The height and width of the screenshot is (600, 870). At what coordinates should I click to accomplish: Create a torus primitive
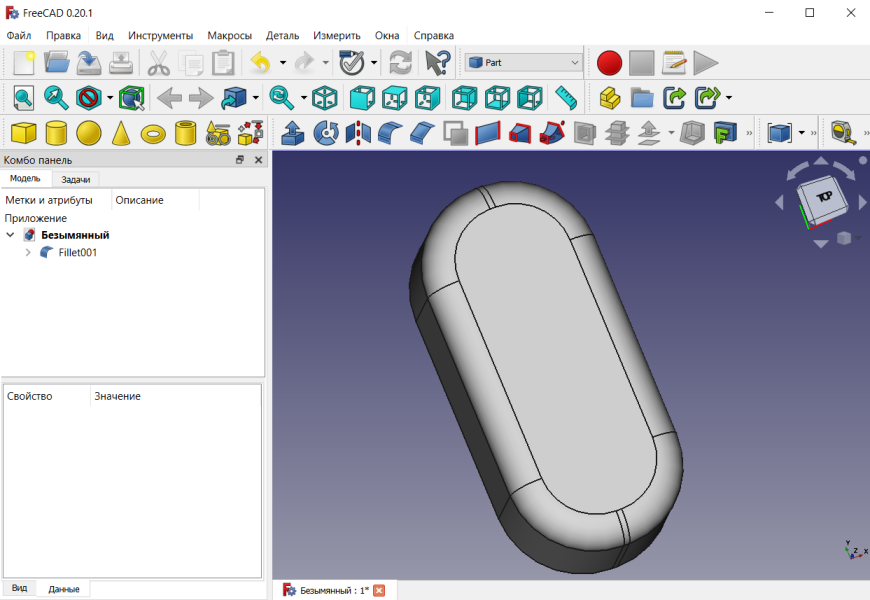[x=153, y=134]
